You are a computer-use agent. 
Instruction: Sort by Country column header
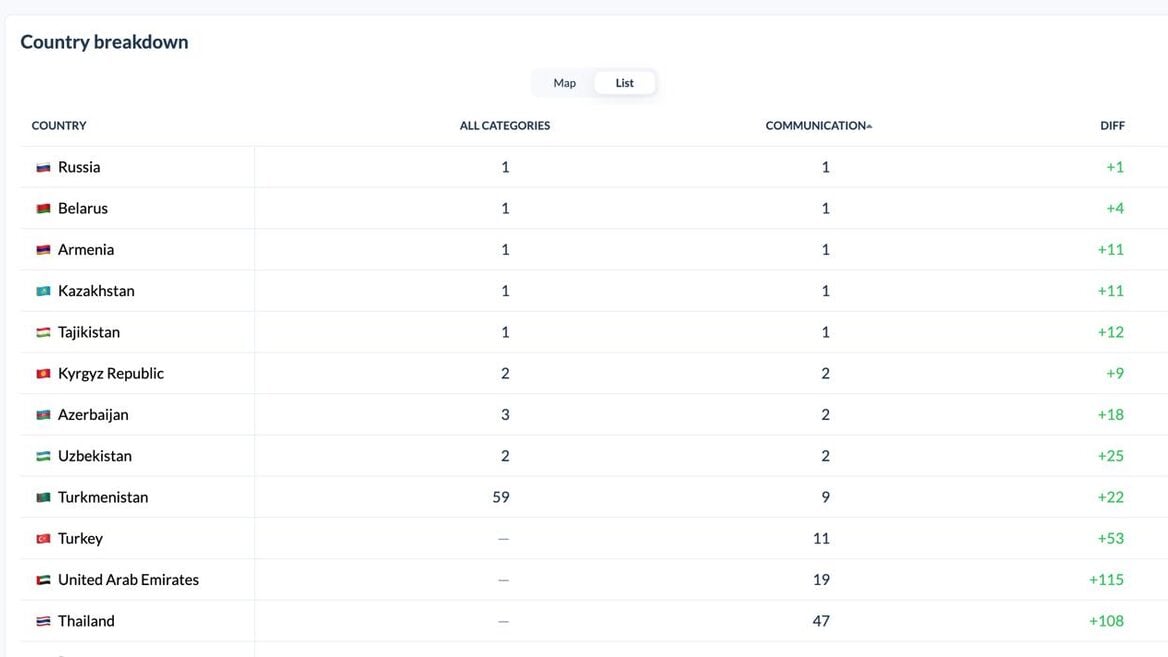point(59,126)
